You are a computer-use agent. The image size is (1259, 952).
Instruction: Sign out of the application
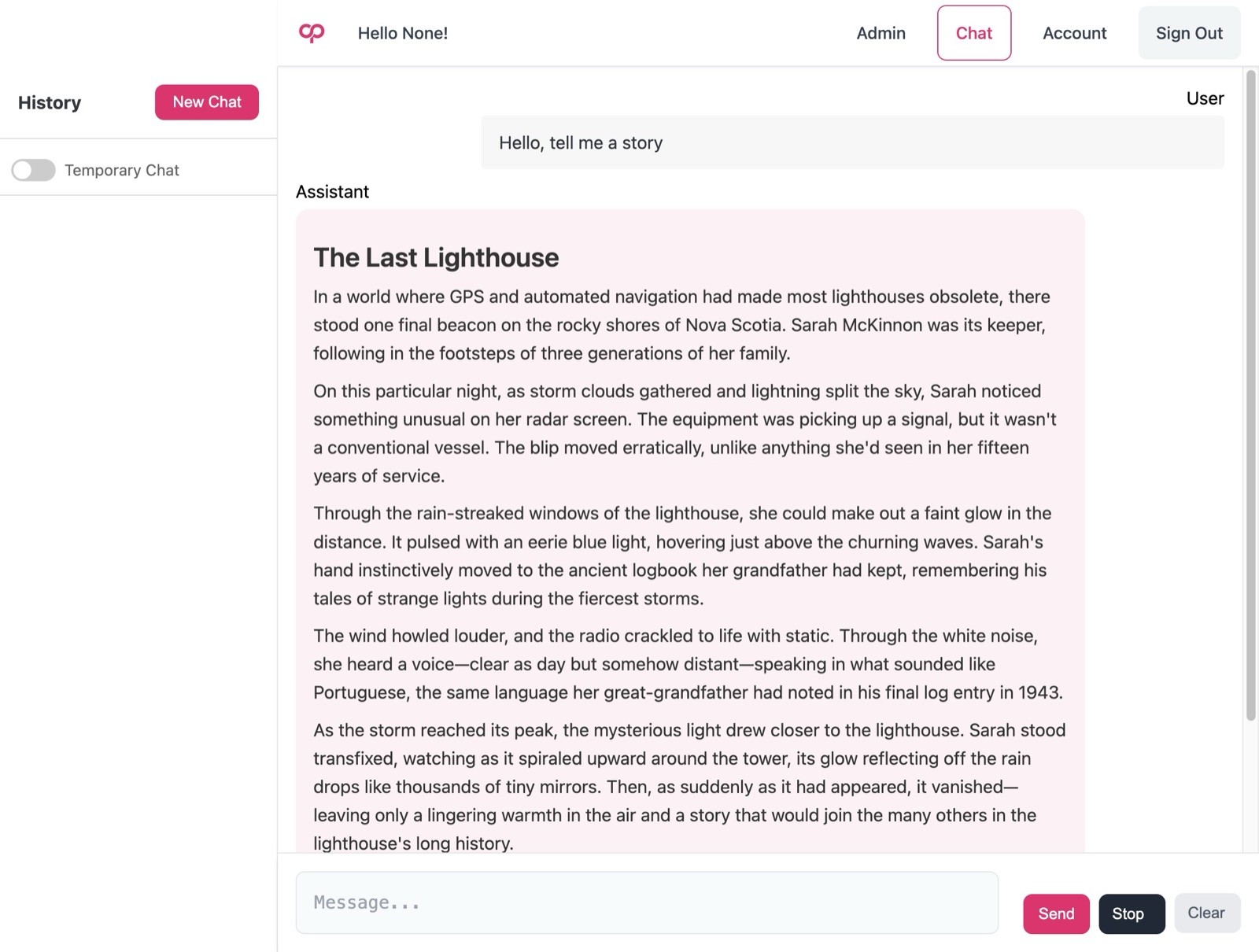[x=1189, y=33]
